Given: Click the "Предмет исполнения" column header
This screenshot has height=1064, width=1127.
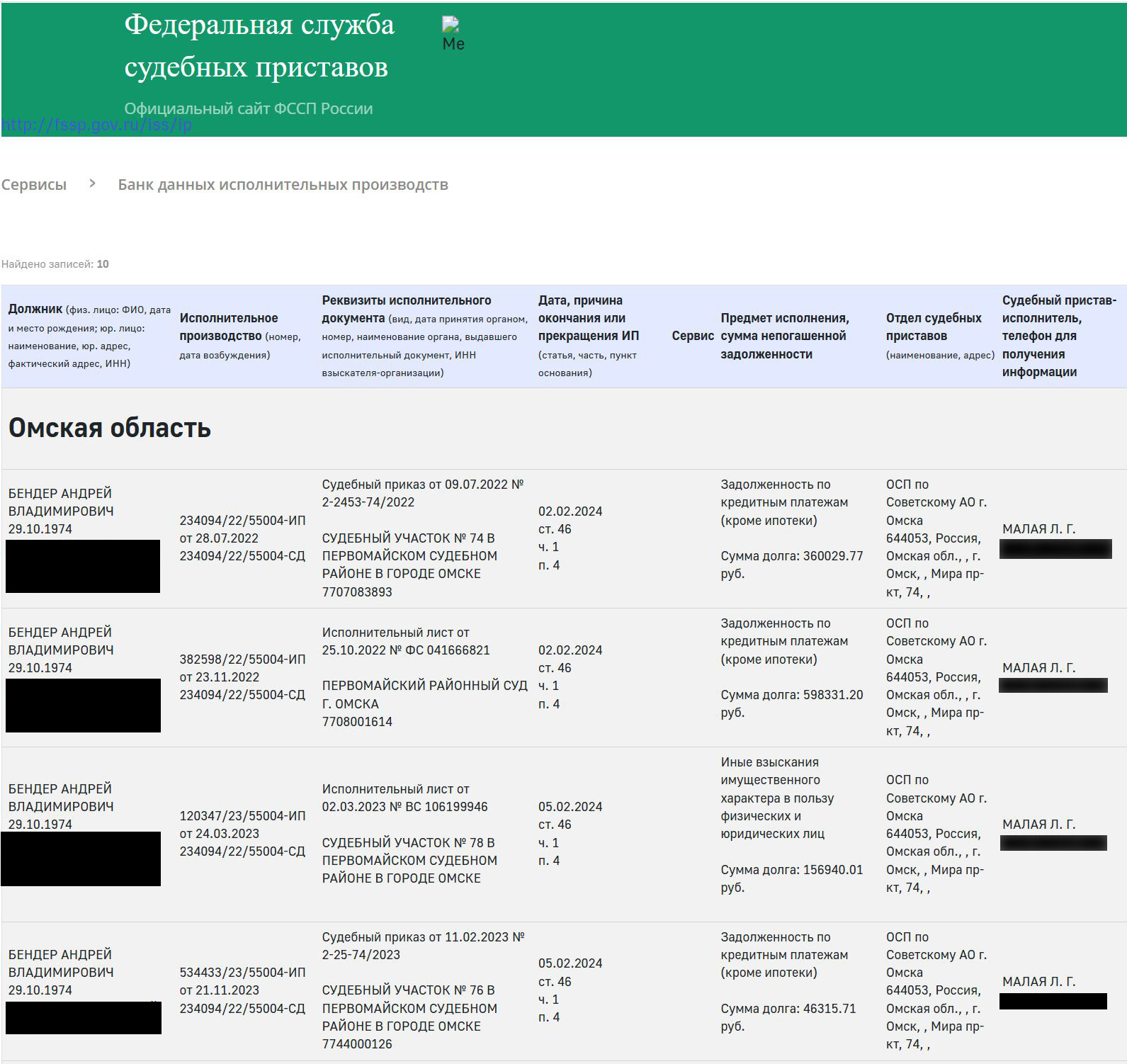Looking at the screenshot, I should pyautogui.click(x=785, y=336).
